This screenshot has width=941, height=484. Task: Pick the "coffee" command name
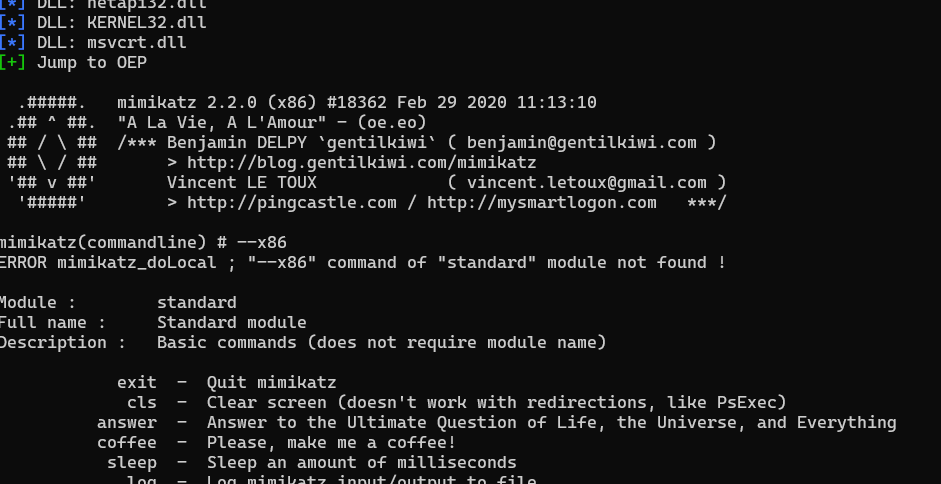pos(126,442)
